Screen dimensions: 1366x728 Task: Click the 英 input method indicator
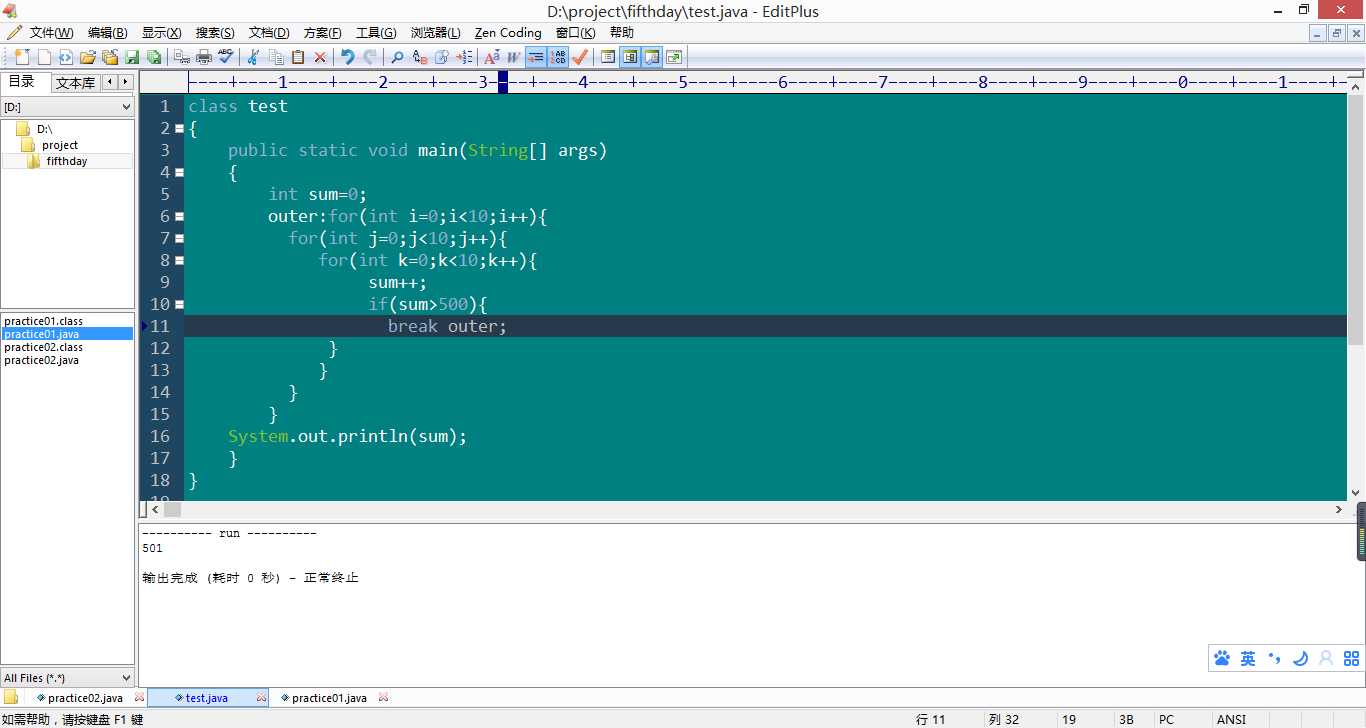pos(1248,658)
